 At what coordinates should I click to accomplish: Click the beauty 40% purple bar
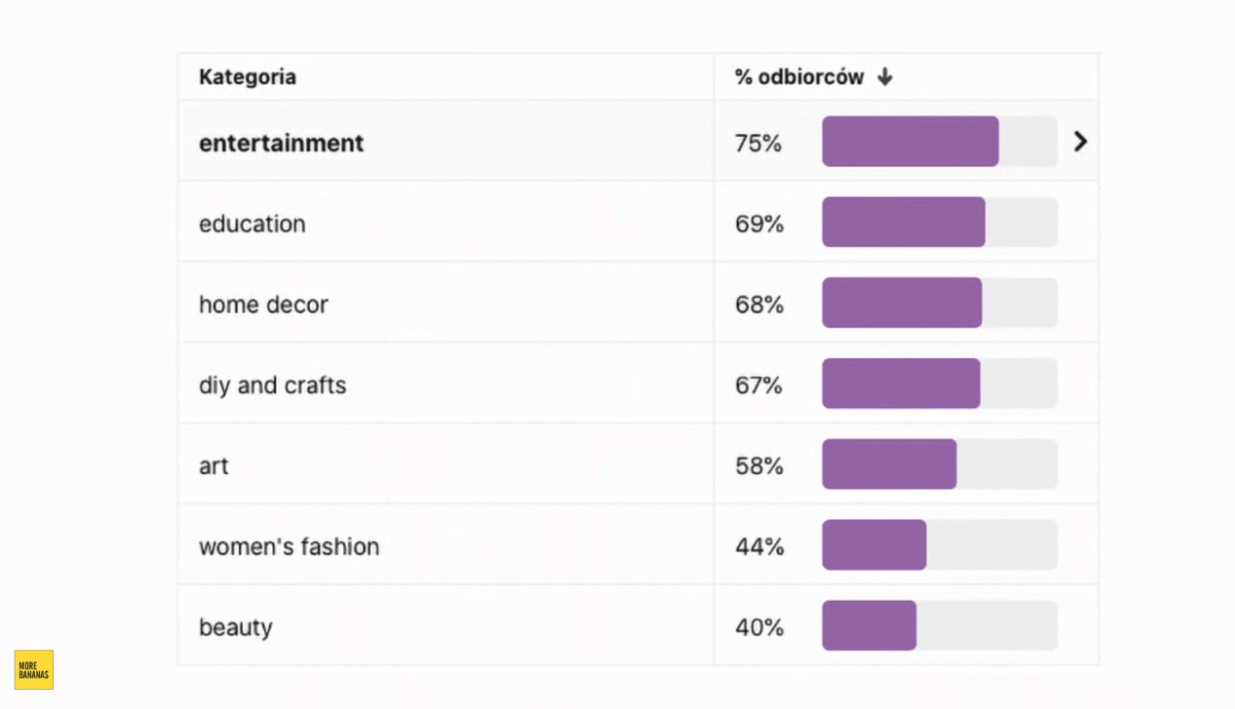coord(869,626)
